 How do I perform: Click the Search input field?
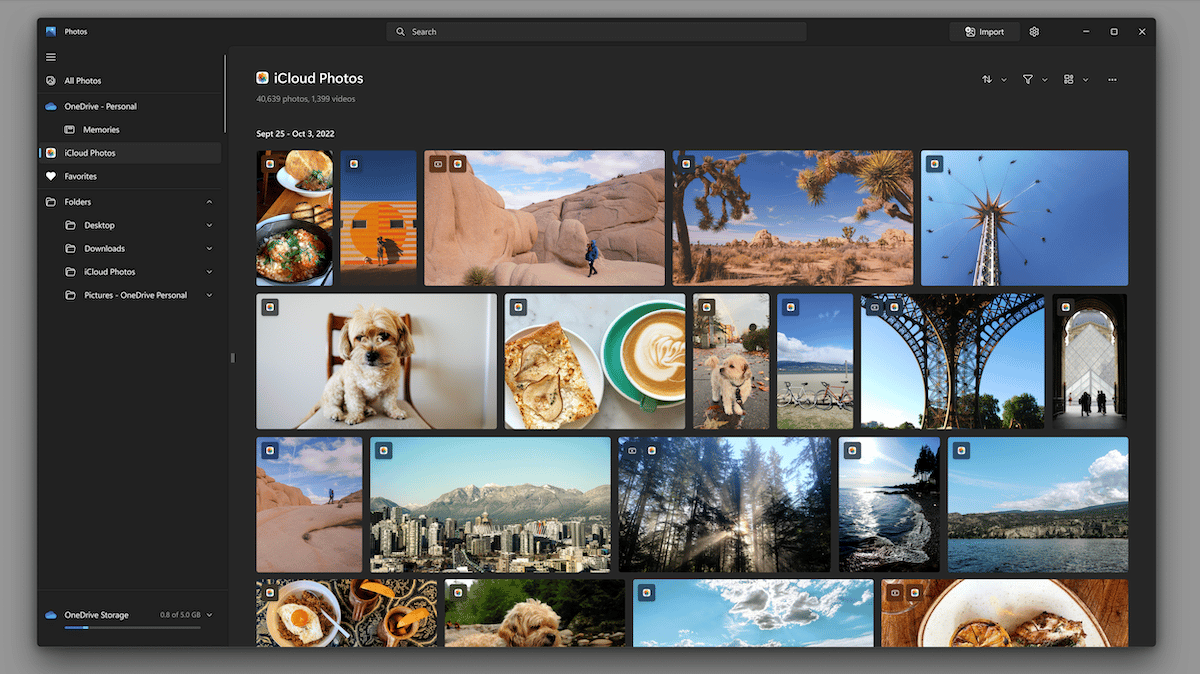(595, 32)
